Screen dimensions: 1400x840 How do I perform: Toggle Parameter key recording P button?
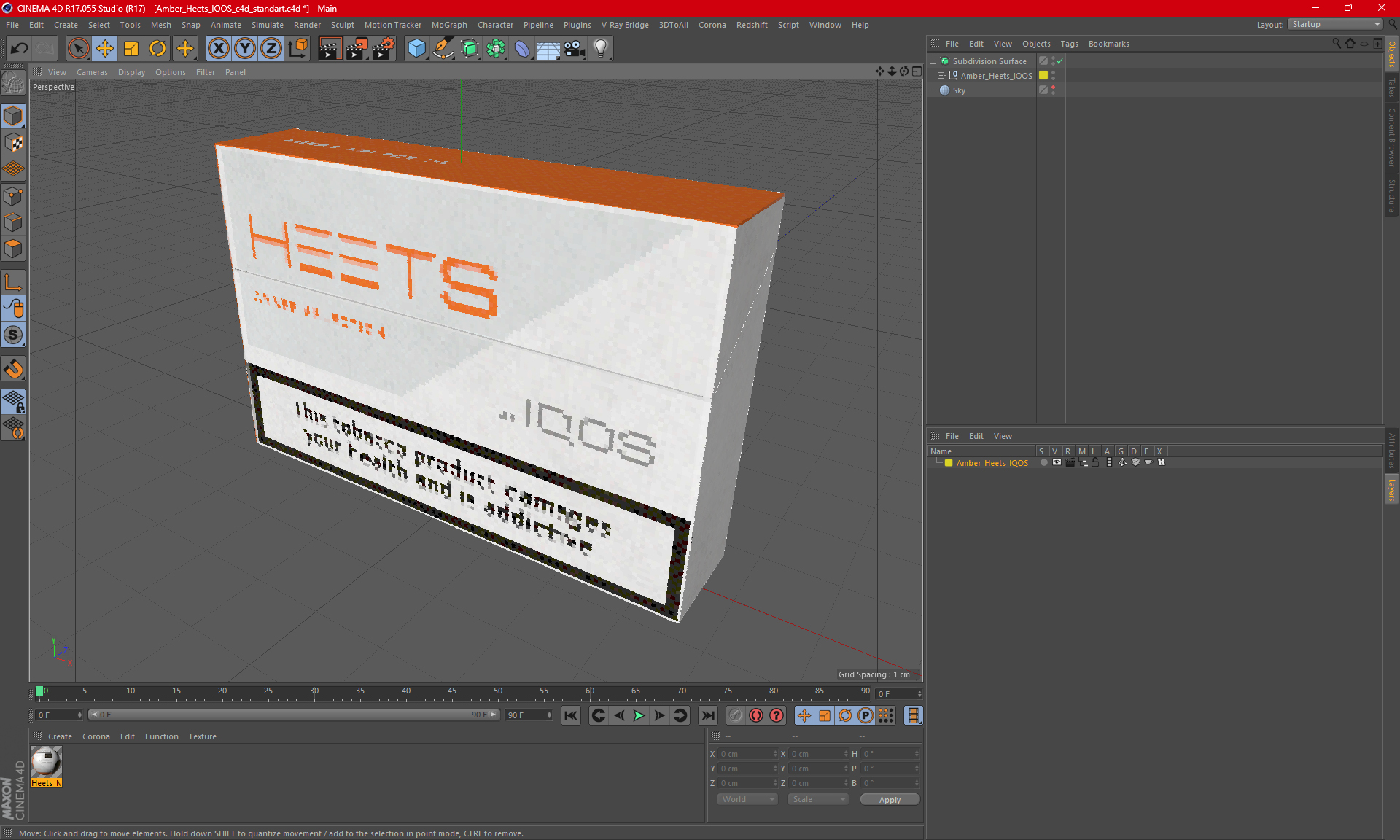866,715
